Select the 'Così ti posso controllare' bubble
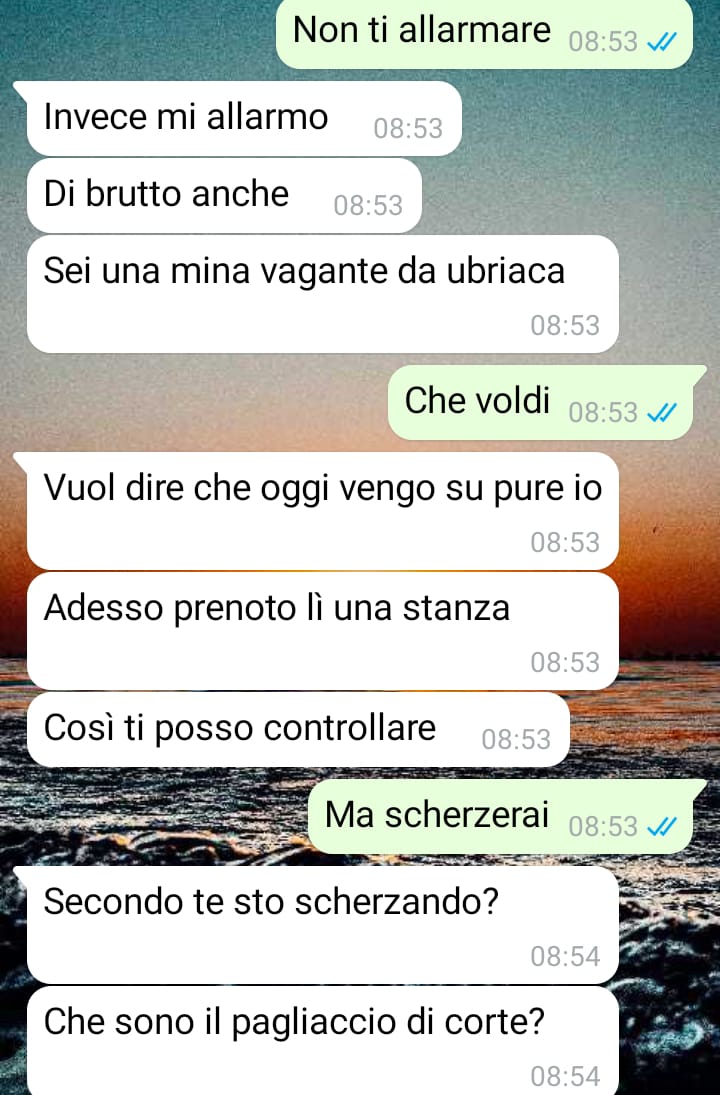The height and width of the screenshot is (1095, 720). pyautogui.click(x=298, y=729)
